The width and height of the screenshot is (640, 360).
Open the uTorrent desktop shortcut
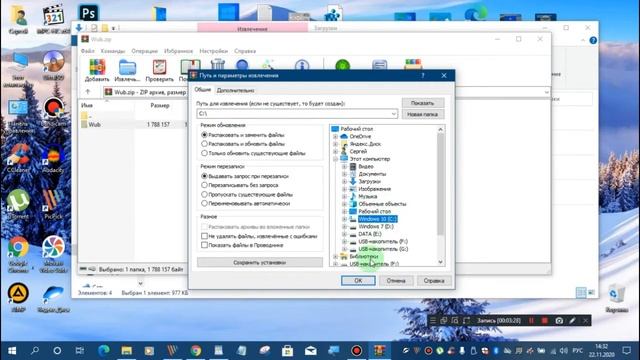pos(18,204)
